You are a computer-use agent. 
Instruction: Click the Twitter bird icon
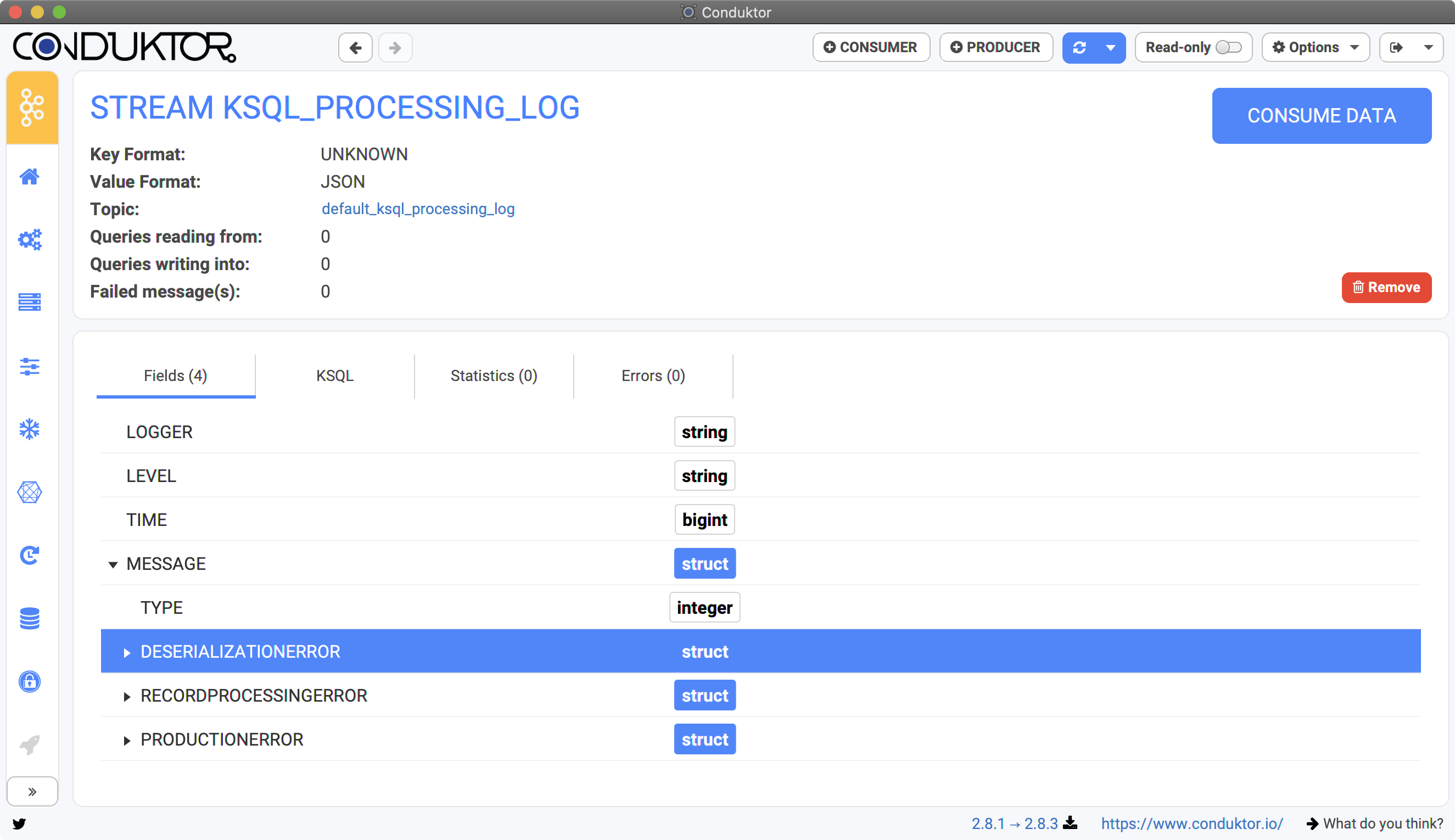pyautogui.click(x=19, y=824)
